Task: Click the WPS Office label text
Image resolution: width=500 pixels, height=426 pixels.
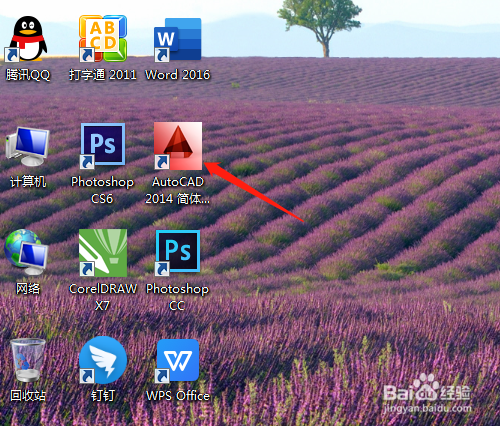Action: pos(178,396)
